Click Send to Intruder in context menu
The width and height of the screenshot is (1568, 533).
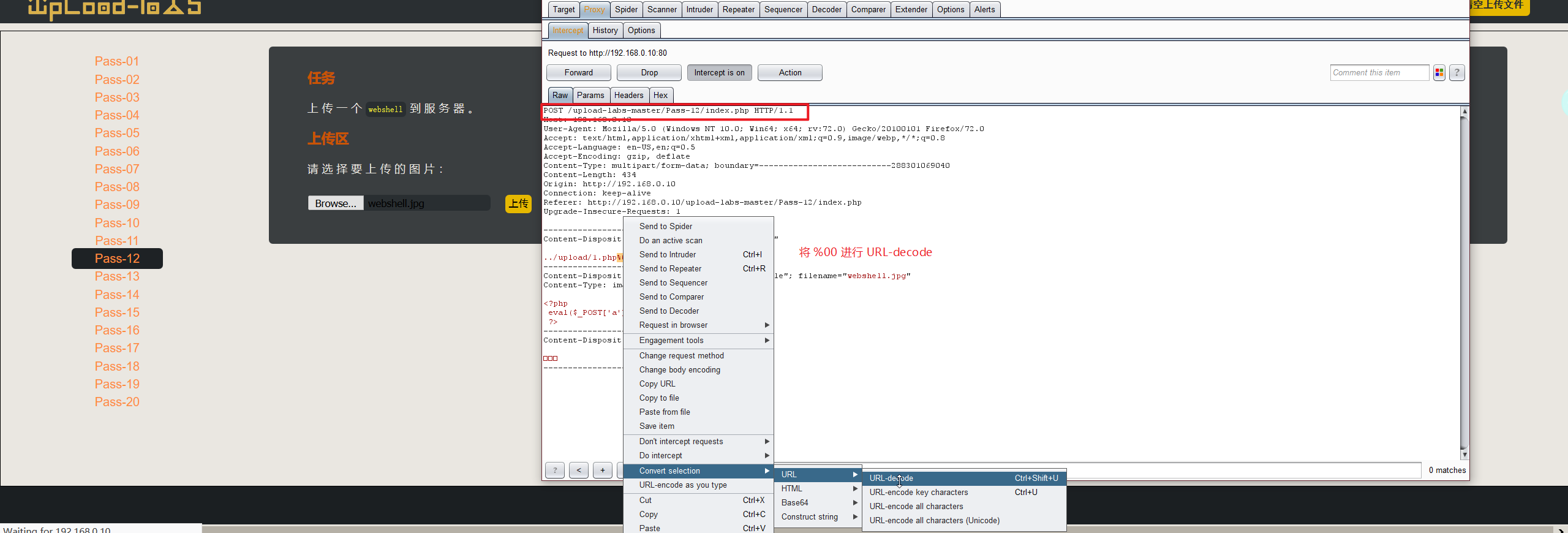[x=698, y=255]
